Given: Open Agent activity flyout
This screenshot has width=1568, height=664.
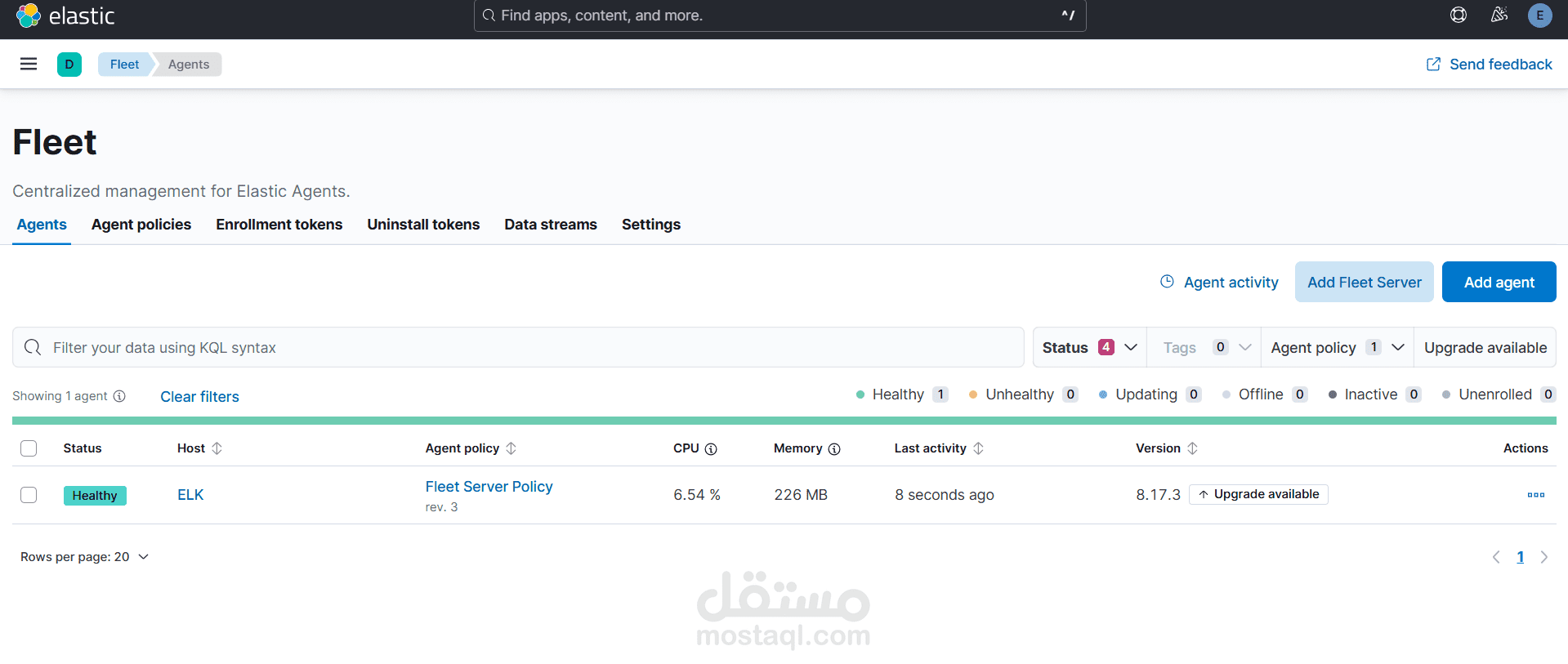Looking at the screenshot, I should (1219, 282).
